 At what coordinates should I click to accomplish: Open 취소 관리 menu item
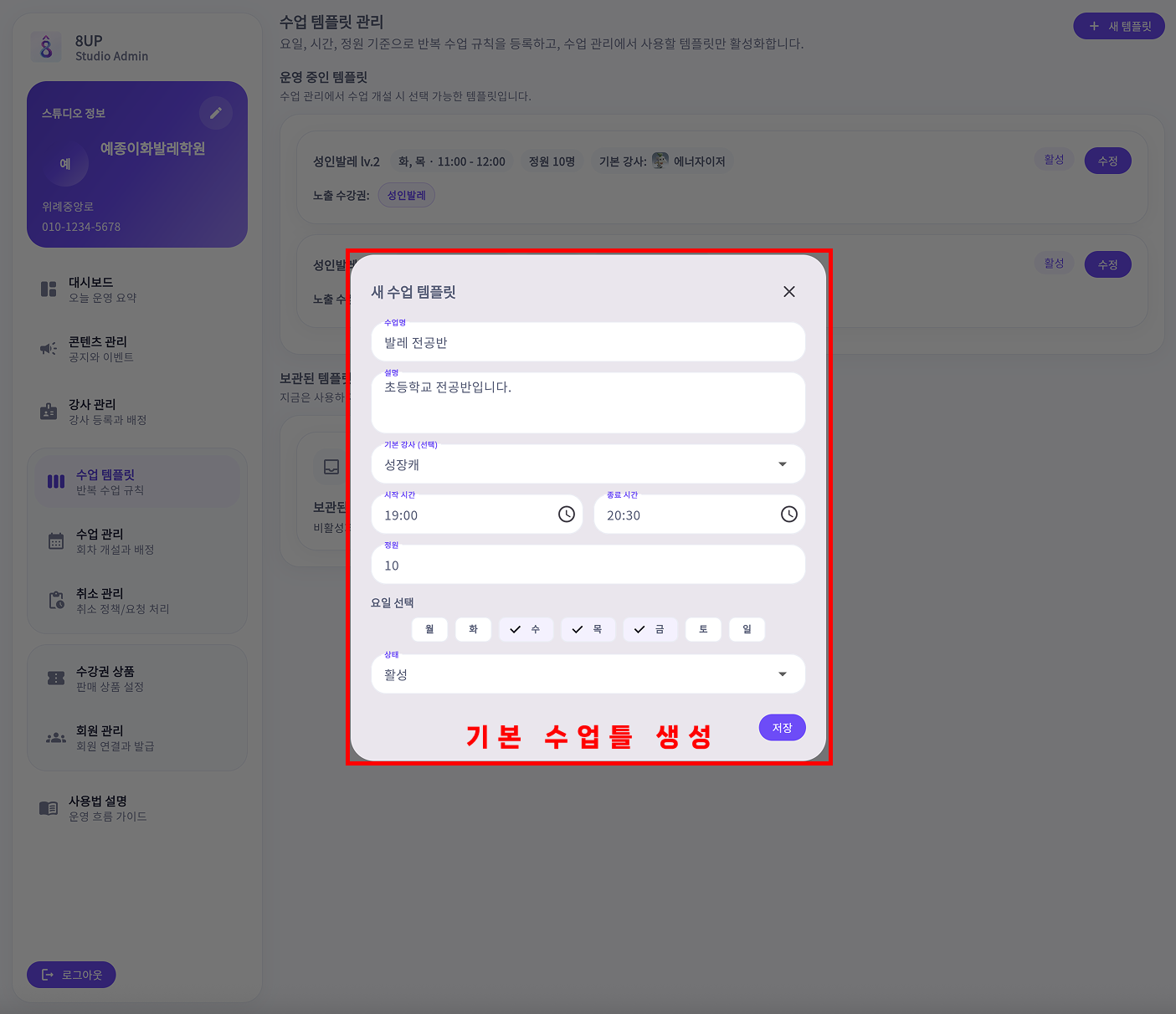click(137, 600)
